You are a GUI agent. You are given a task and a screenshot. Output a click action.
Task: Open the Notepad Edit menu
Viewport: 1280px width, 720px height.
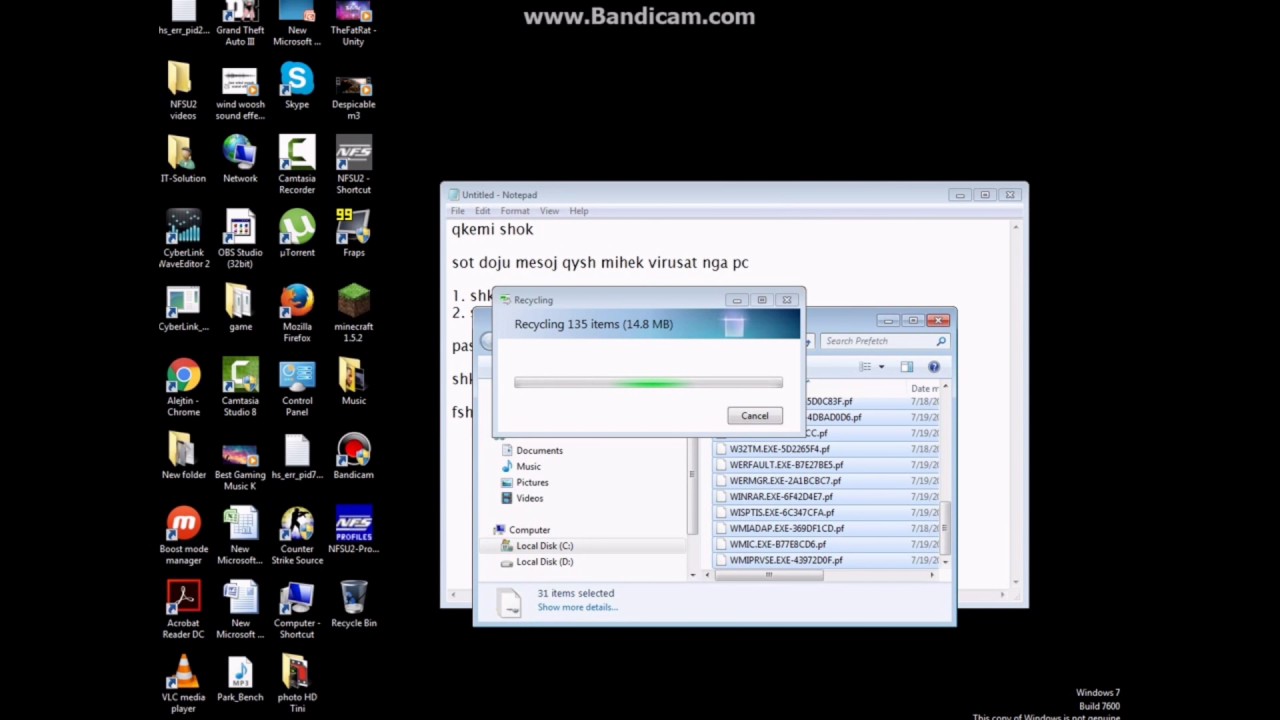(482, 211)
